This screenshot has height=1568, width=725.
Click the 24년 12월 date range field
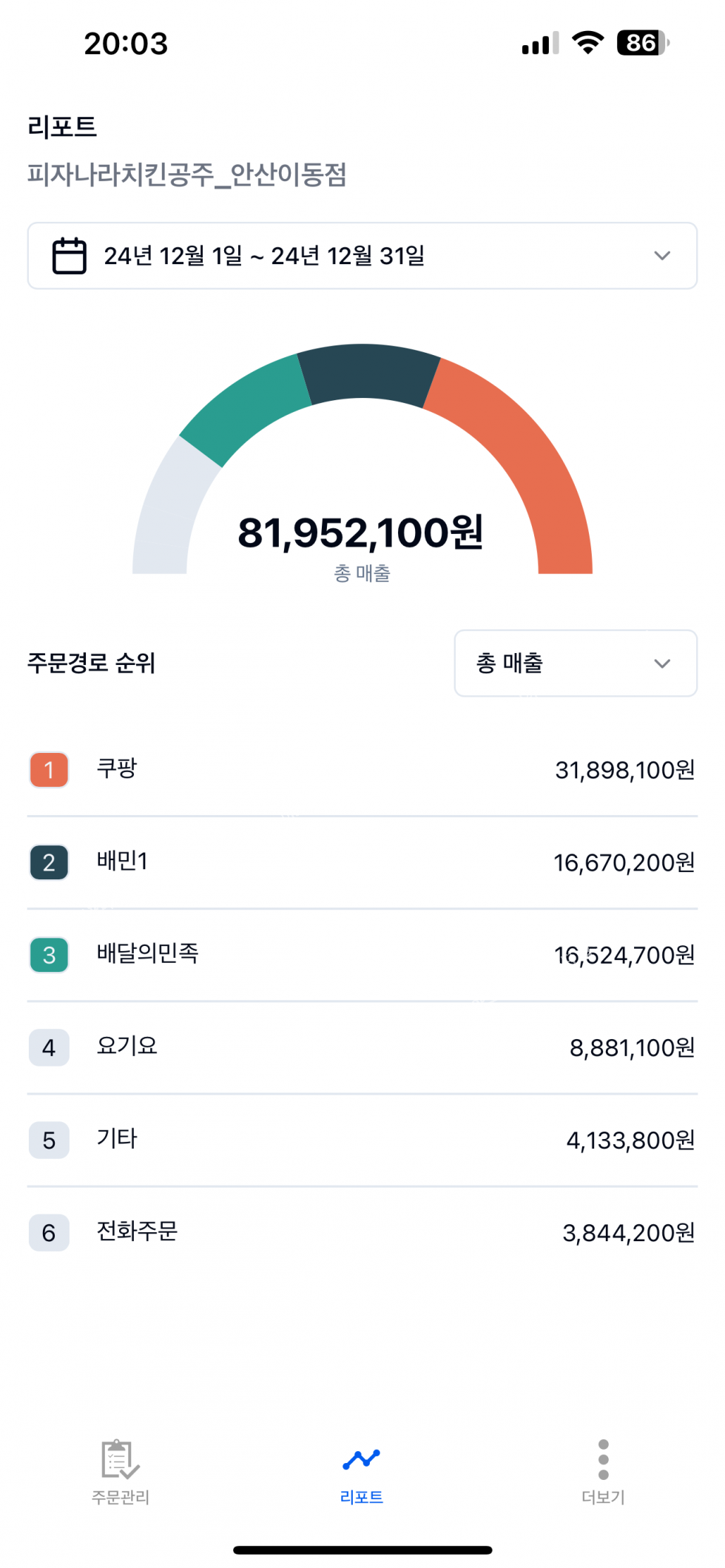tap(264, 256)
